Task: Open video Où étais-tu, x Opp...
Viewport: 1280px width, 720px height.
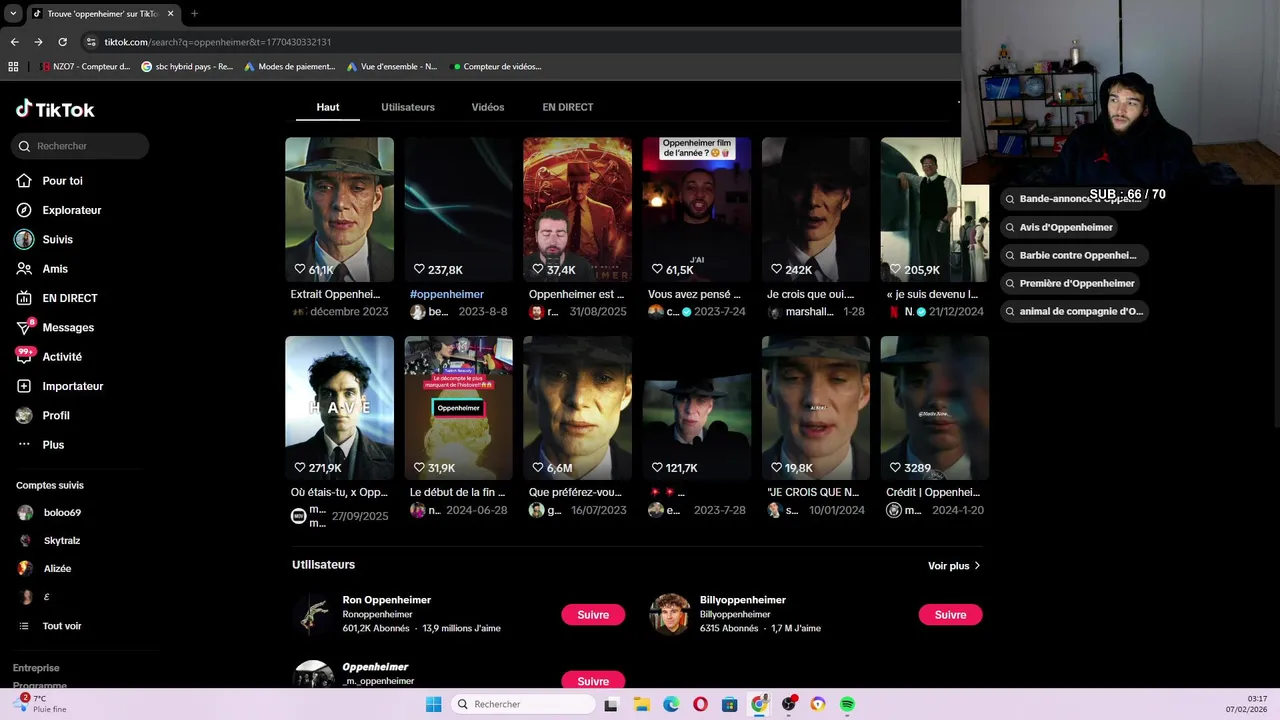Action: [x=339, y=408]
